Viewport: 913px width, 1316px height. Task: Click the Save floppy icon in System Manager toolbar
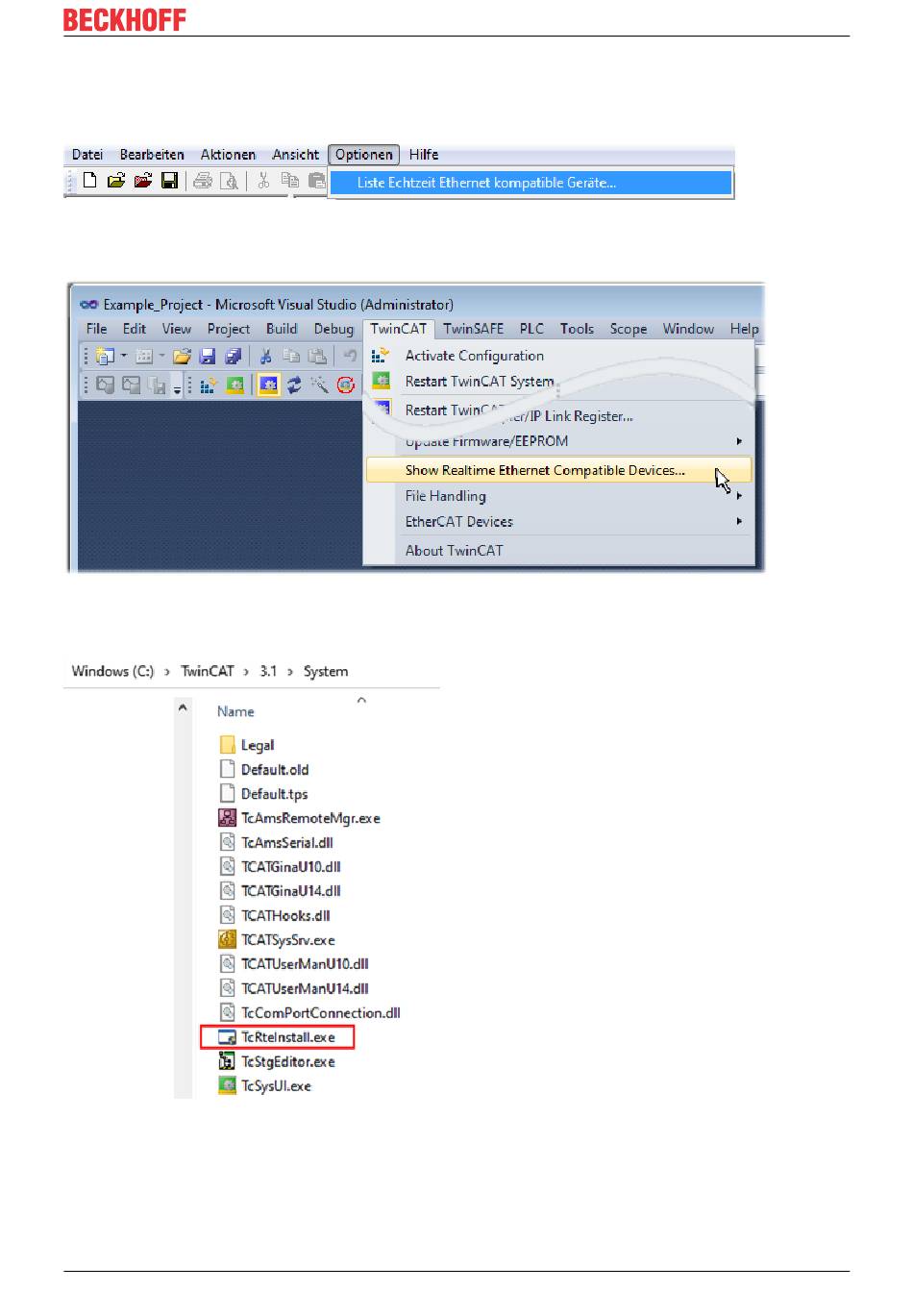(x=170, y=181)
